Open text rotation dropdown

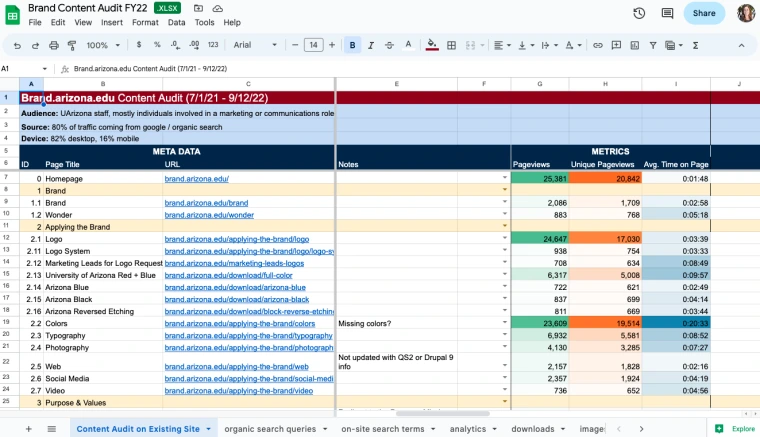[x=573, y=45]
